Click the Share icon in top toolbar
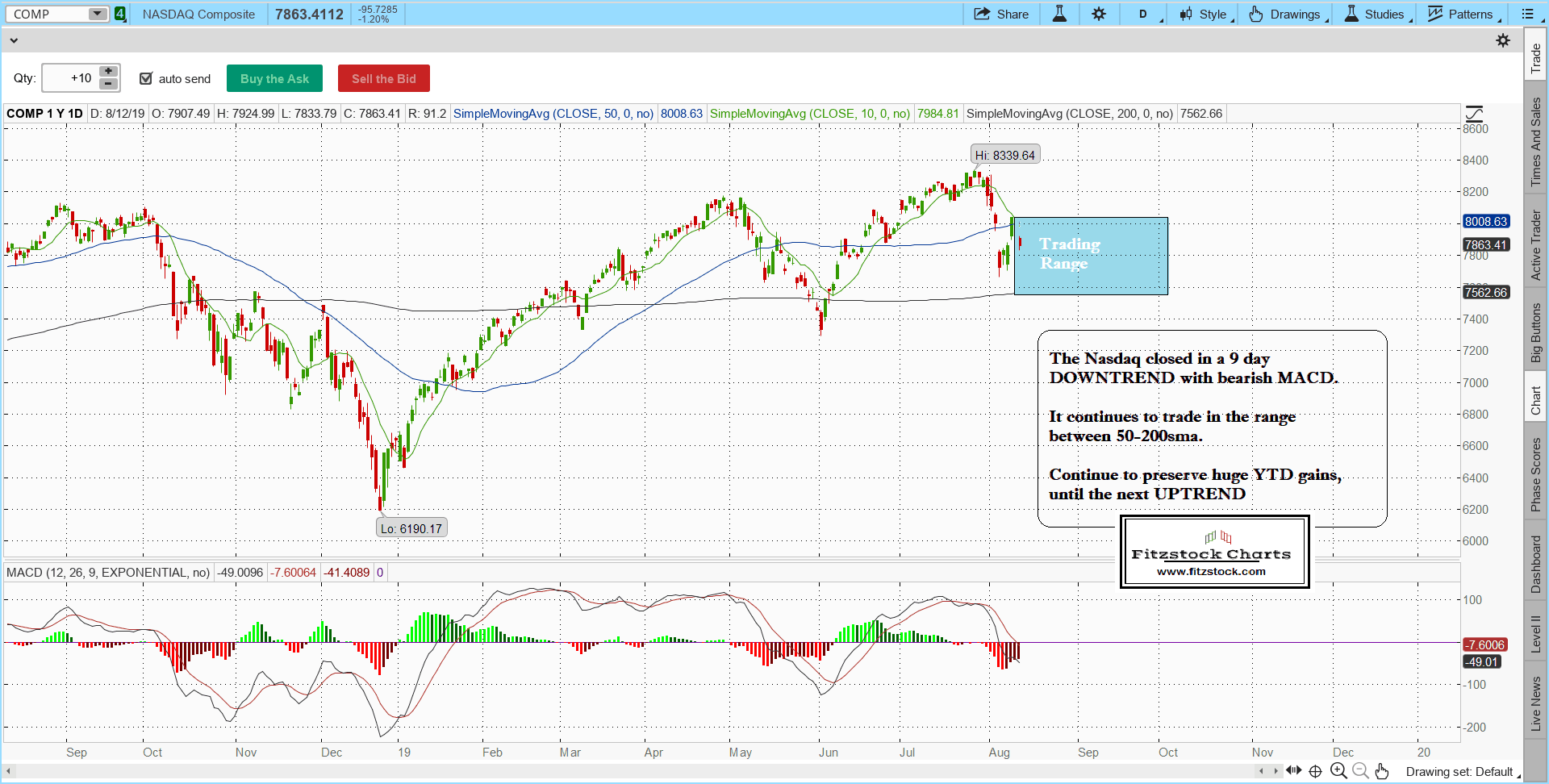Screen dimensions: 1549x784 pos(982,14)
